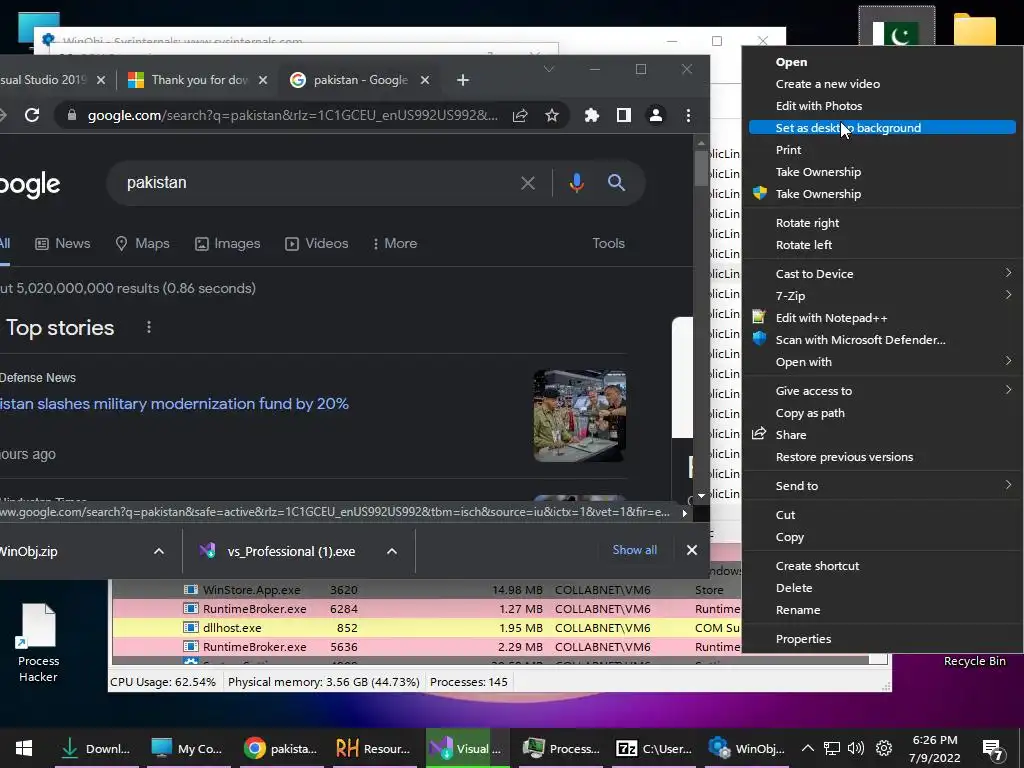Select WinStore.App.exe process row
The height and width of the screenshot is (768, 1024).
click(x=426, y=590)
